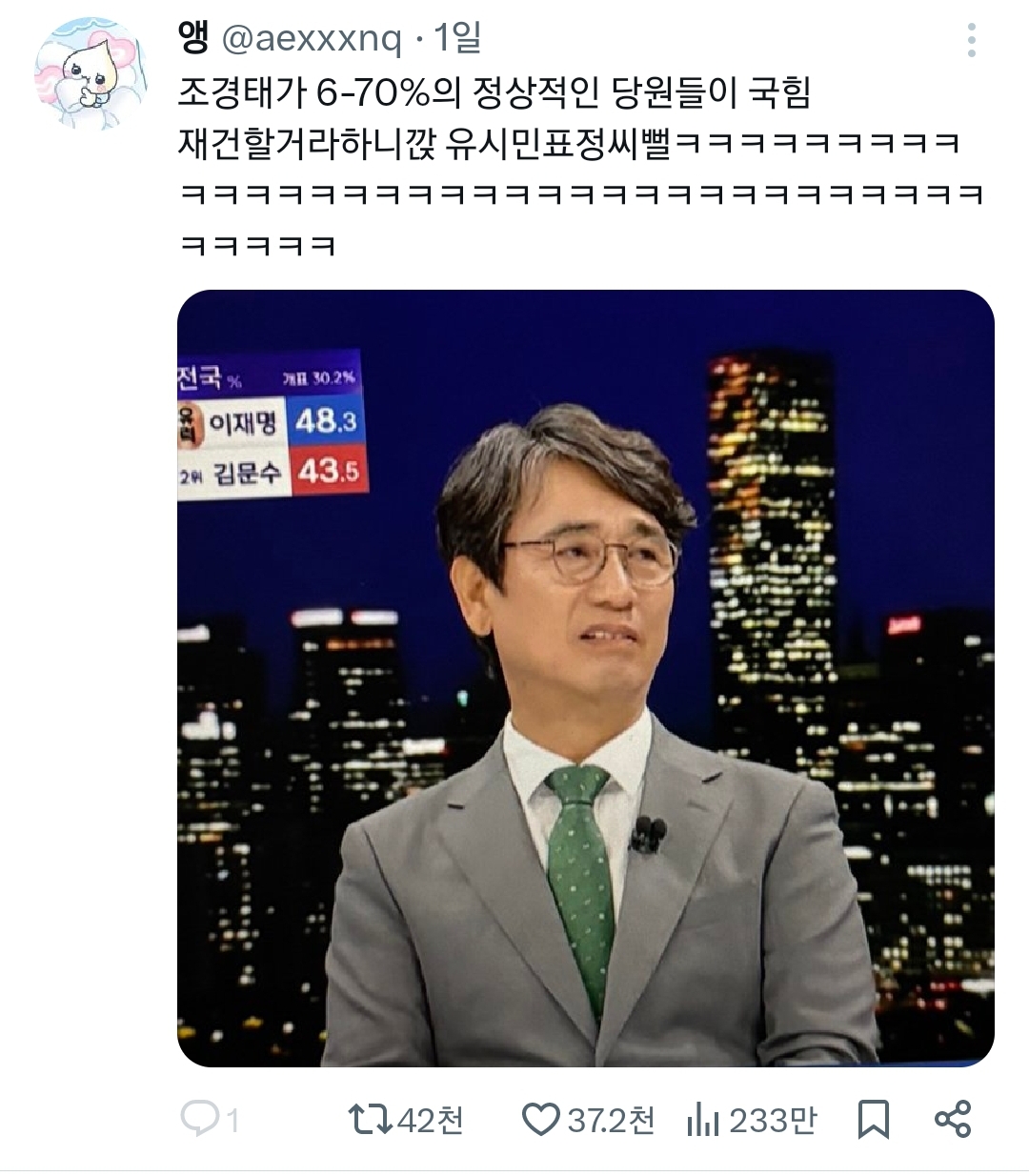The width and height of the screenshot is (1029, 1176).
Task: Click the 42천 repost count
Action: coord(430,1120)
